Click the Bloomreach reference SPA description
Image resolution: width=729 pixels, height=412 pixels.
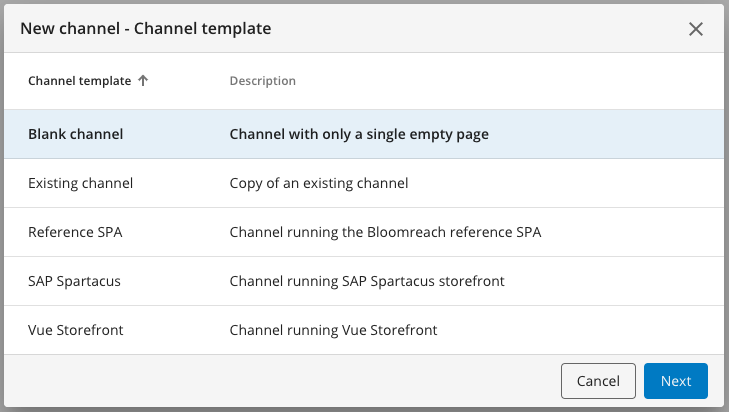(385, 232)
